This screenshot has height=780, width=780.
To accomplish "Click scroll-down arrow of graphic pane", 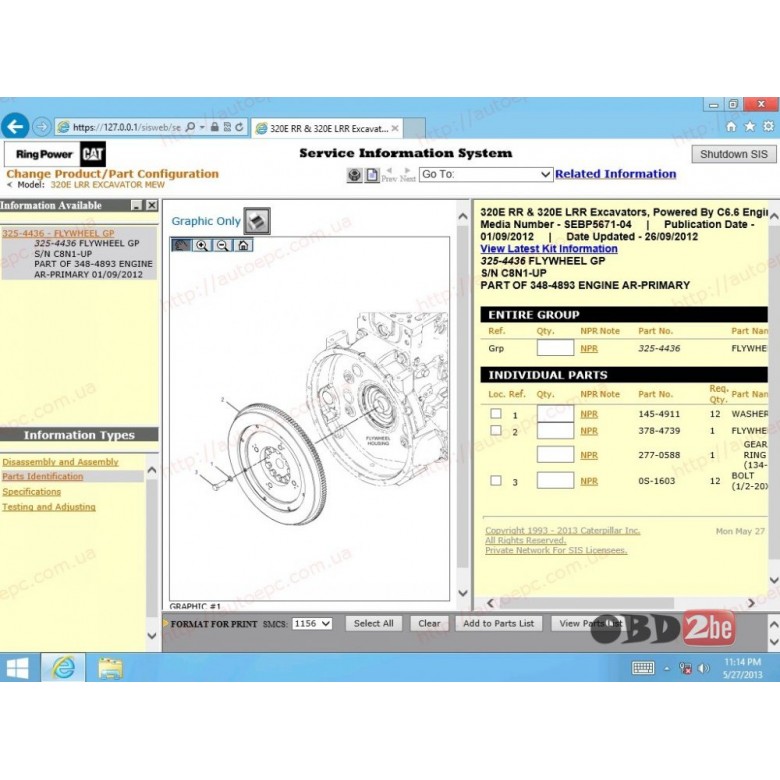I will (463, 593).
